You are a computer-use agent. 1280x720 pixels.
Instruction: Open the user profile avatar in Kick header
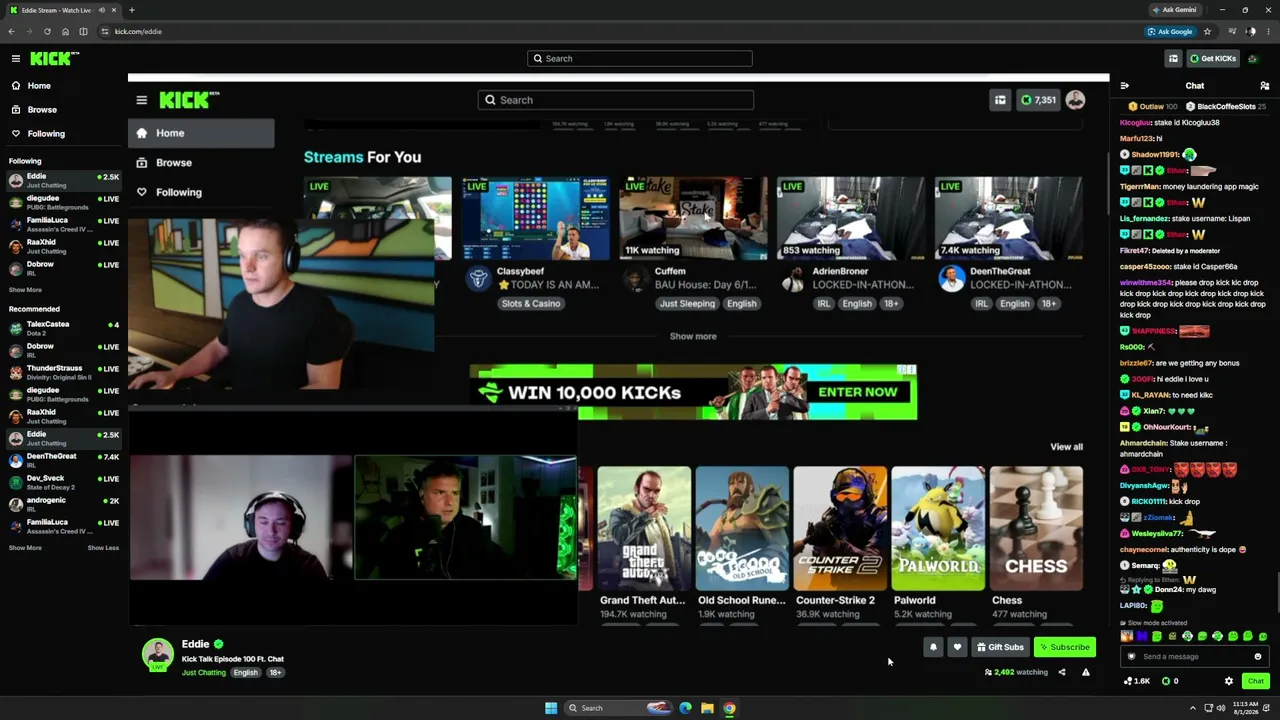click(1253, 59)
